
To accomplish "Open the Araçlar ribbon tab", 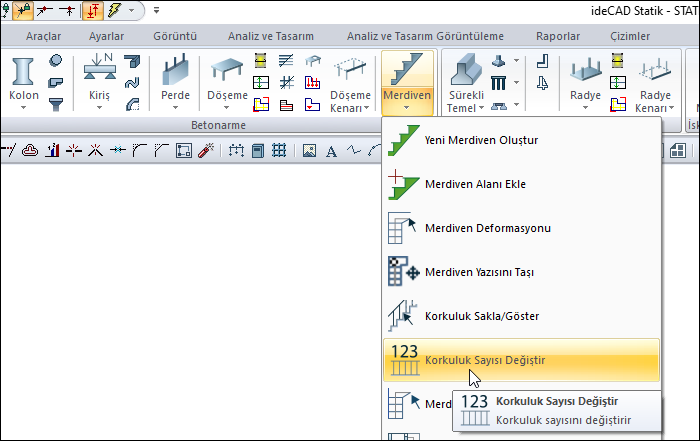I will pyautogui.click(x=43, y=36).
